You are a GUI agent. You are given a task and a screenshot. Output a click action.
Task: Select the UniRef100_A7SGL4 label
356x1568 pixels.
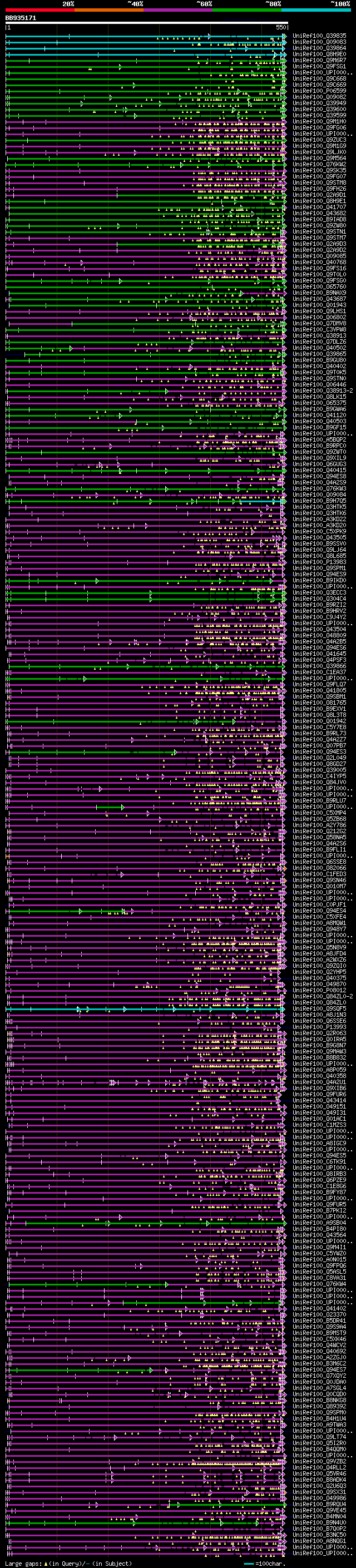click(x=319, y=1388)
